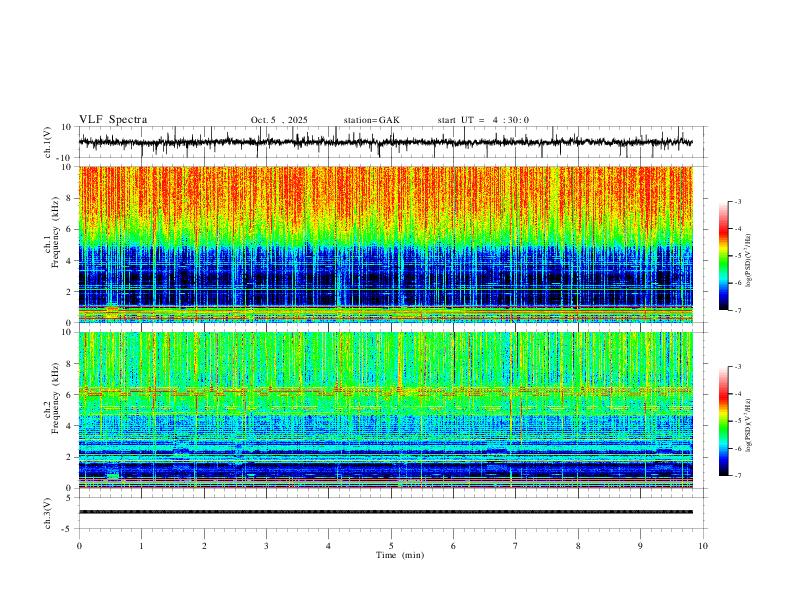Click the ch.3 voltage trace band
The height and width of the screenshot is (612, 792).
[x=385, y=512]
